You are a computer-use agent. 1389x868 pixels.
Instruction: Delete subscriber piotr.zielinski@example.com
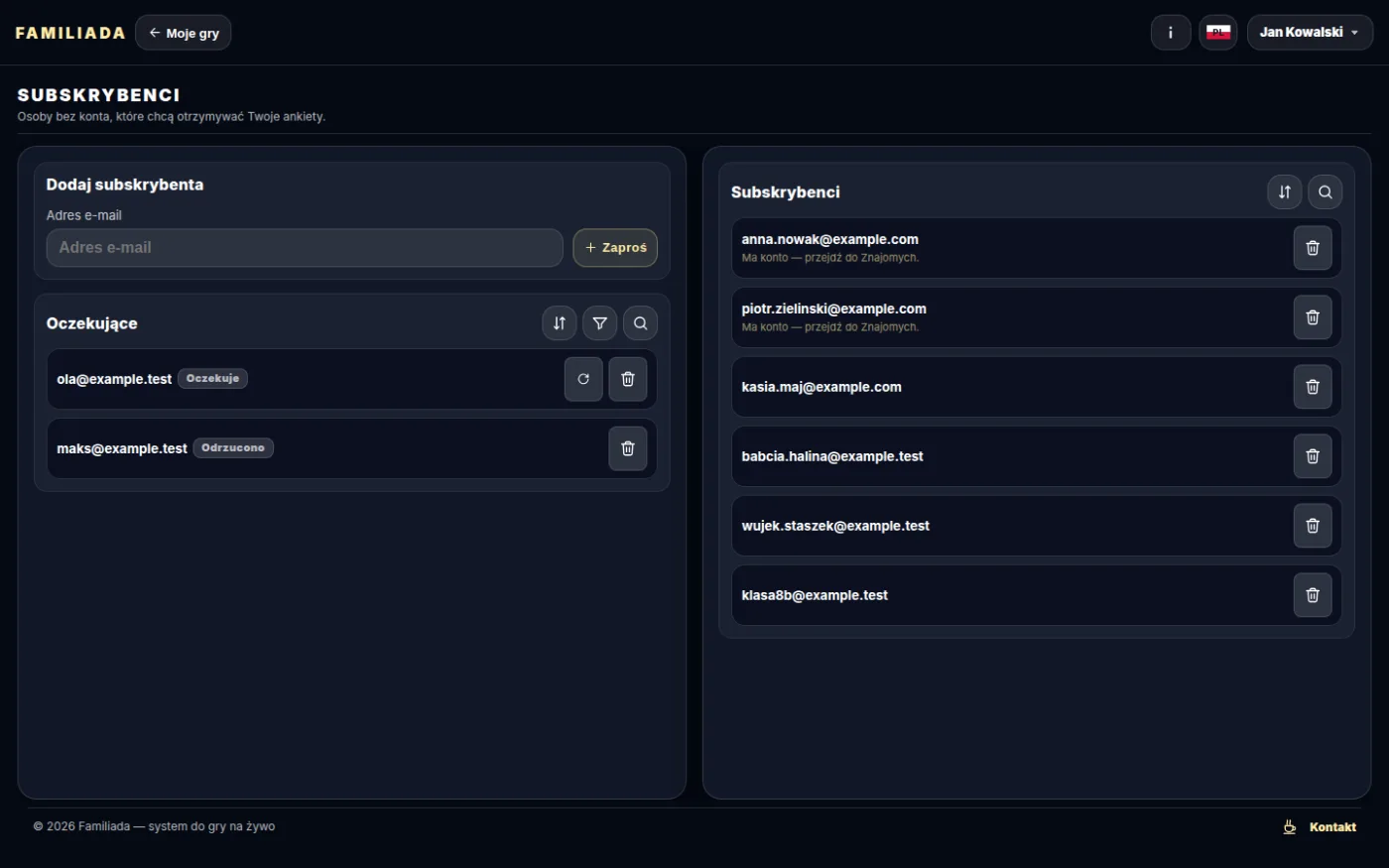coord(1312,317)
